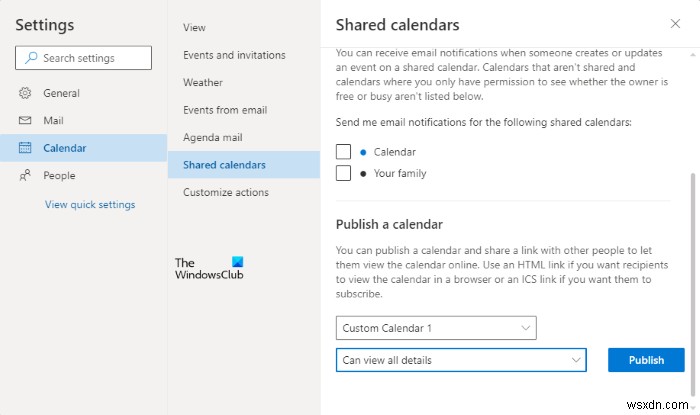Click the vertical scrollbar in Shared calendars
This screenshot has width=700, height=415.
point(692,270)
